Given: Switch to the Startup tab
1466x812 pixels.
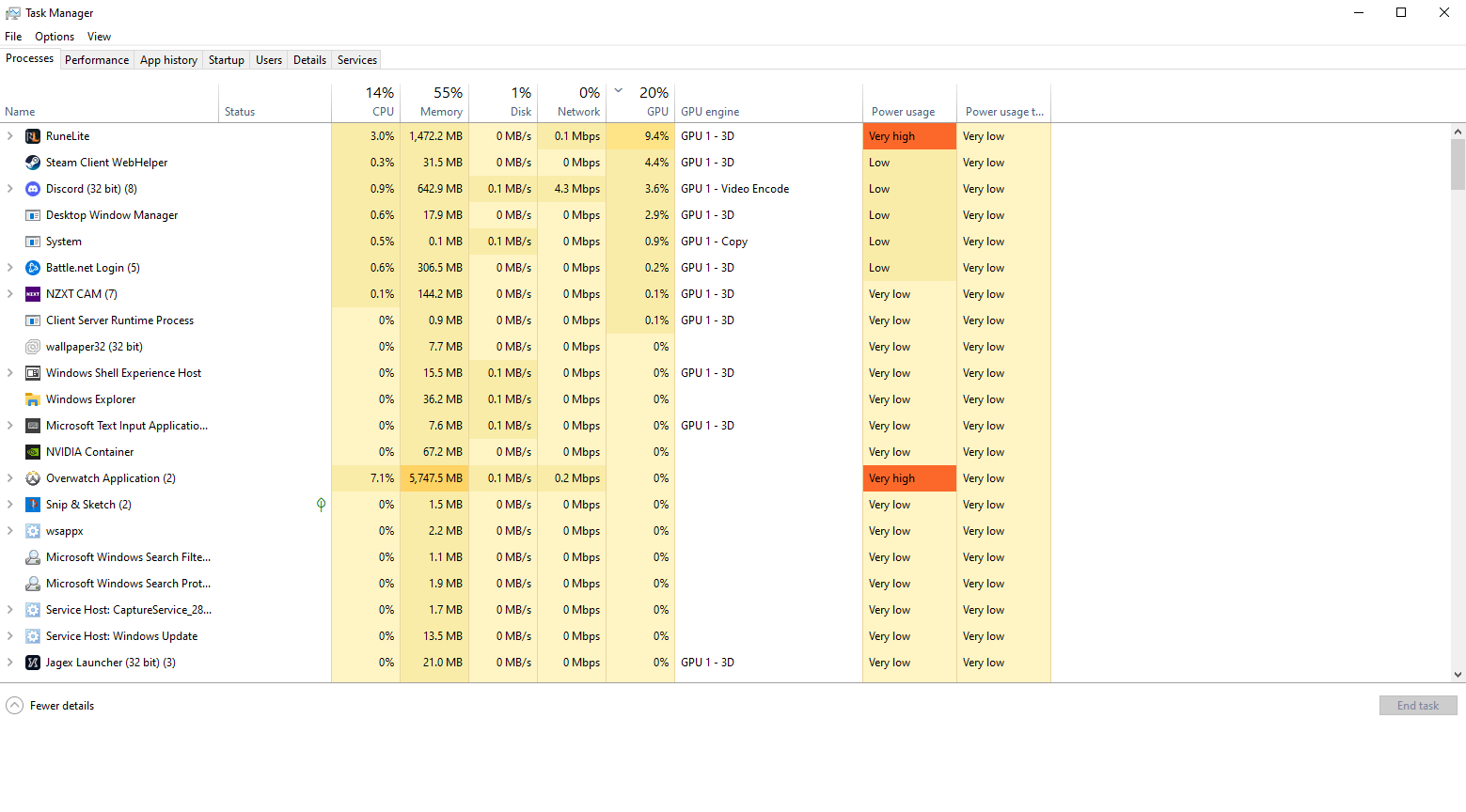Looking at the screenshot, I should (x=227, y=60).
